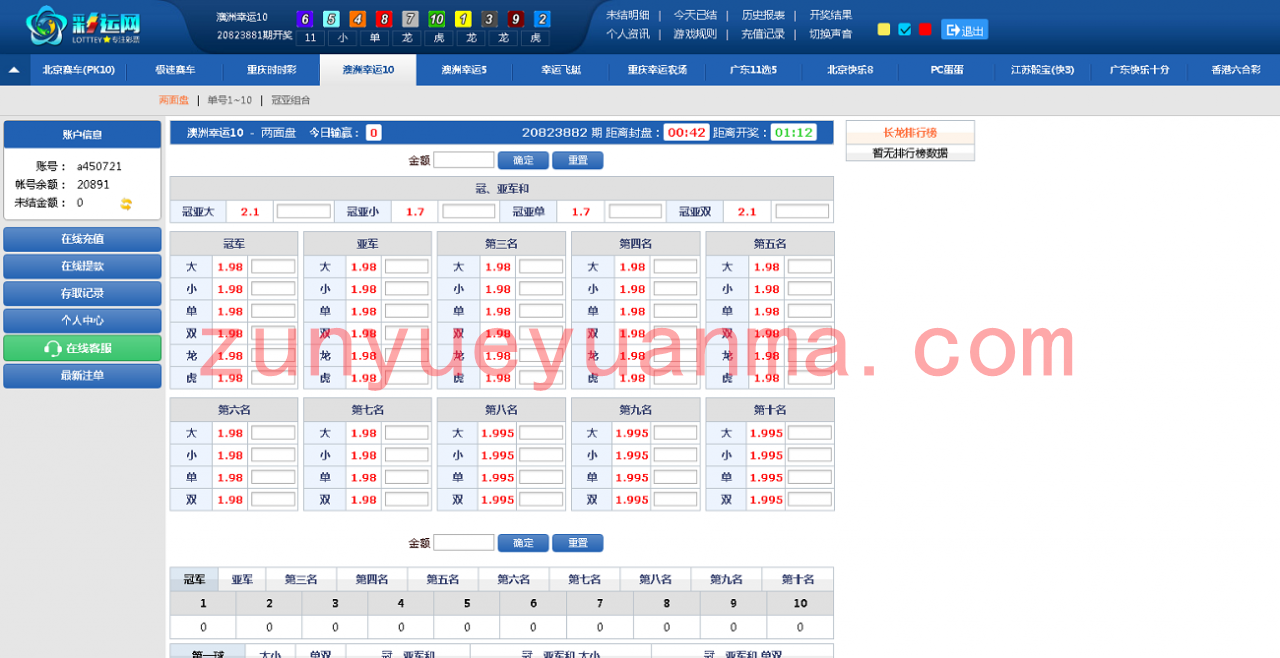Viewport: 1280px width, 658px height.
Task: Open the 今天已结 link
Action: (x=695, y=15)
